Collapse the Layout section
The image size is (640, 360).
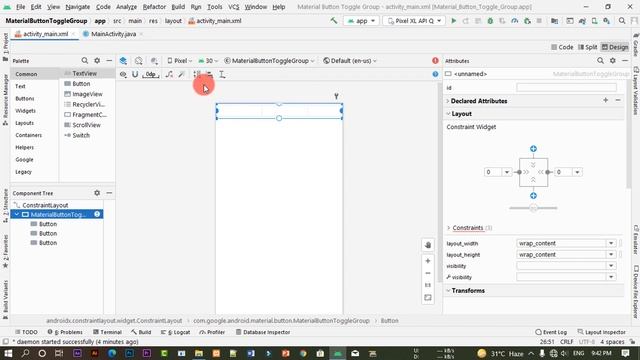[448, 114]
